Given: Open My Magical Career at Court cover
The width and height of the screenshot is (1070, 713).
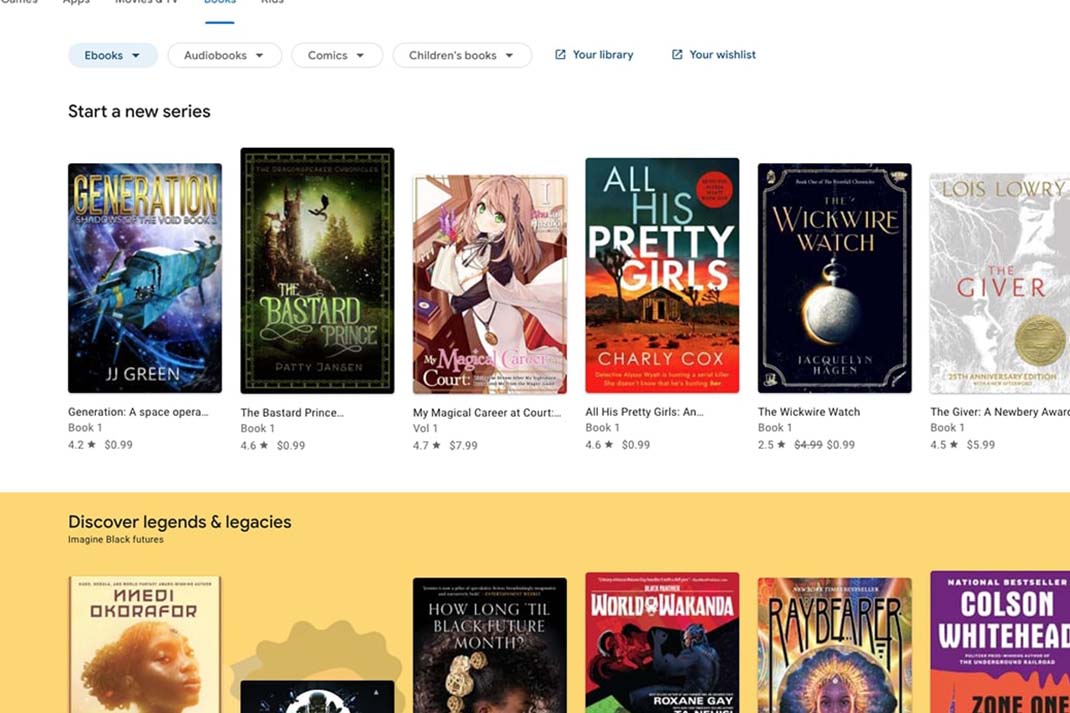Looking at the screenshot, I should 489,285.
